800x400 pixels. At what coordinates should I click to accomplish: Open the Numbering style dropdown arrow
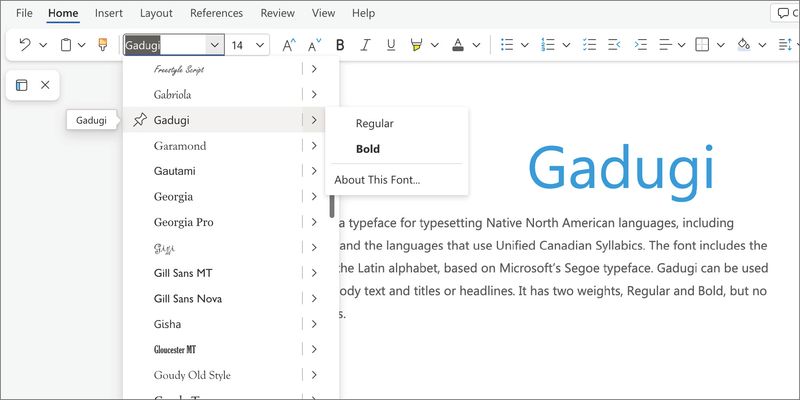click(566, 45)
